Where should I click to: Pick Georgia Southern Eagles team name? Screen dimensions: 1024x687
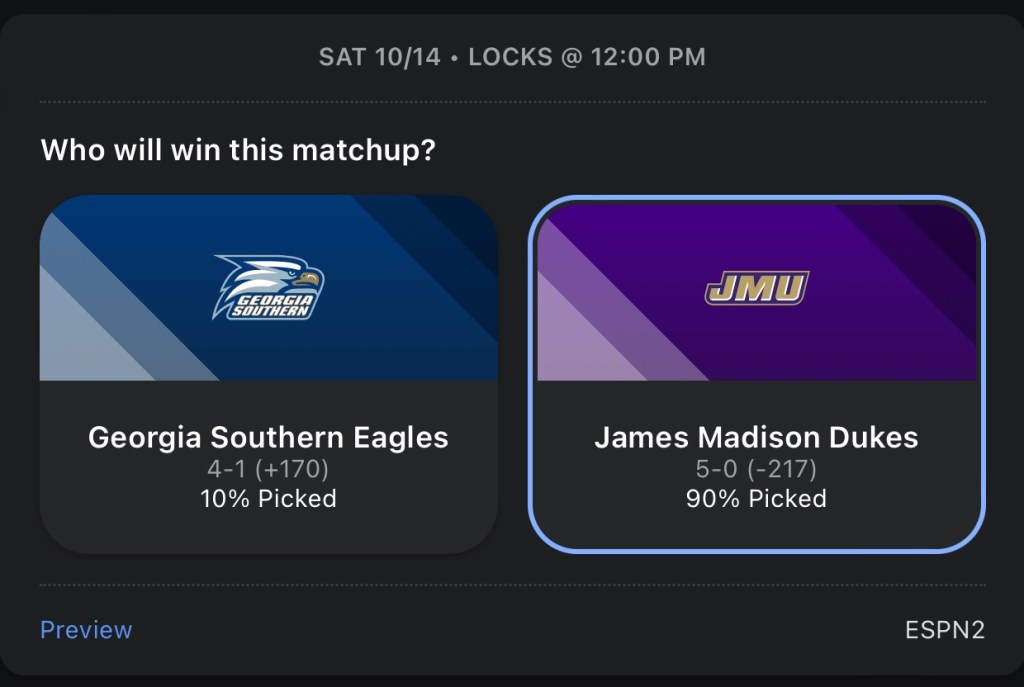tap(268, 437)
